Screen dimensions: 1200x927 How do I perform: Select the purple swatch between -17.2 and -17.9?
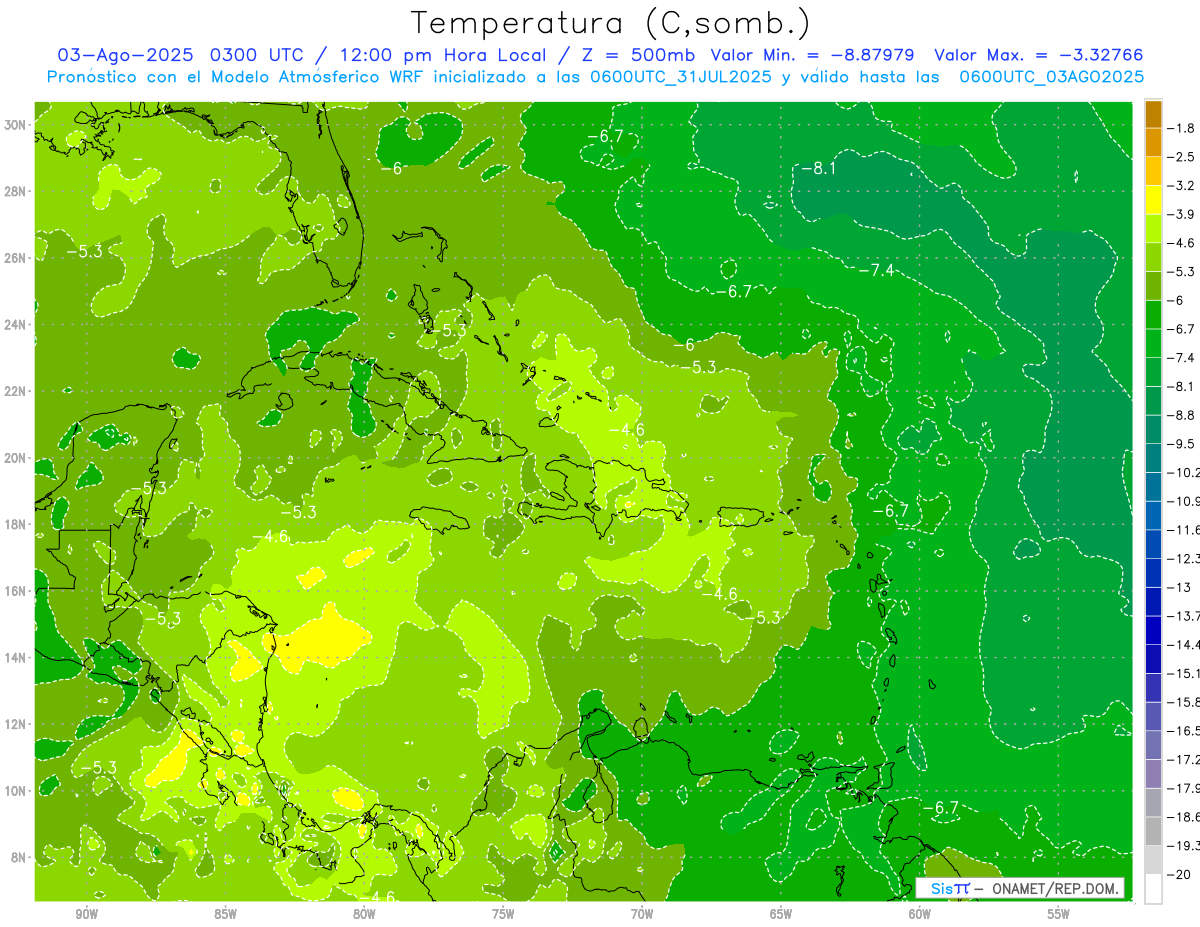pyautogui.click(x=1153, y=773)
